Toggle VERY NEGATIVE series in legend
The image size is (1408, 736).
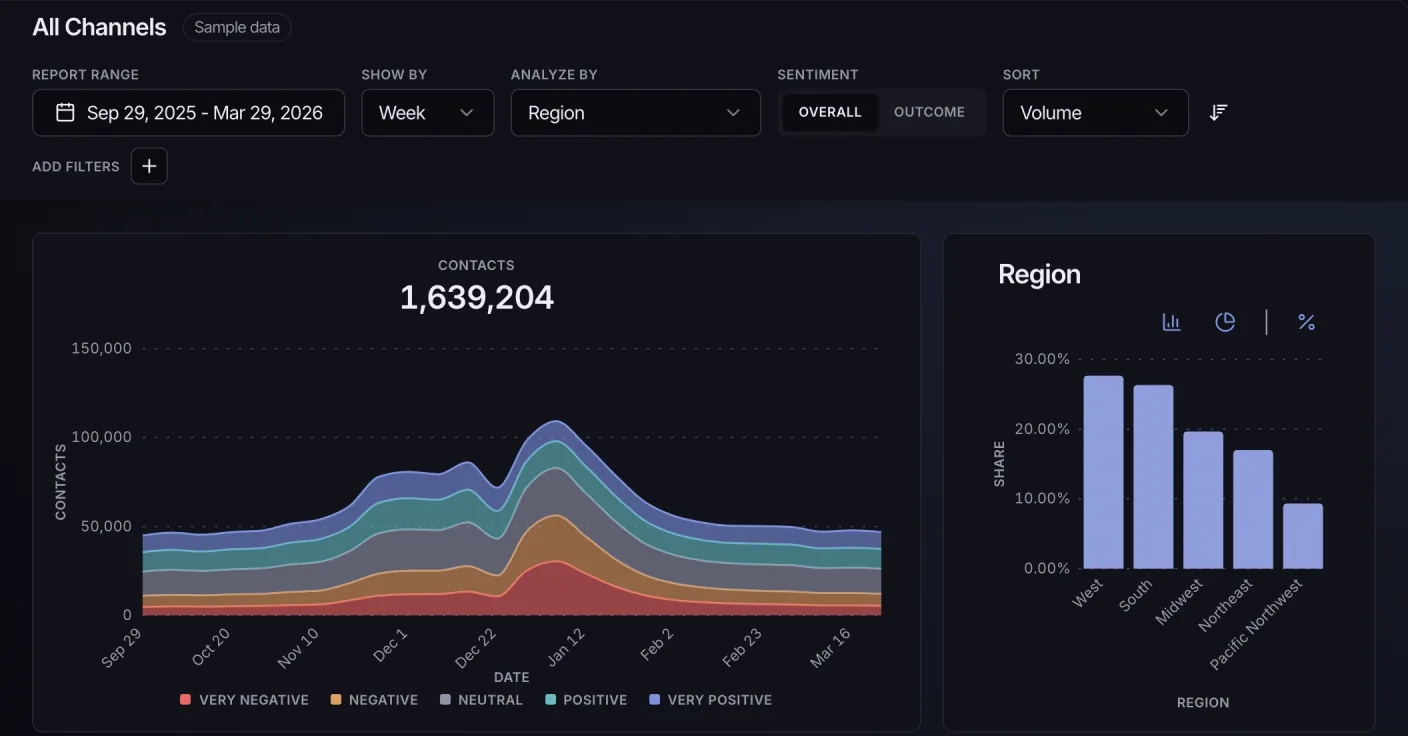click(244, 700)
